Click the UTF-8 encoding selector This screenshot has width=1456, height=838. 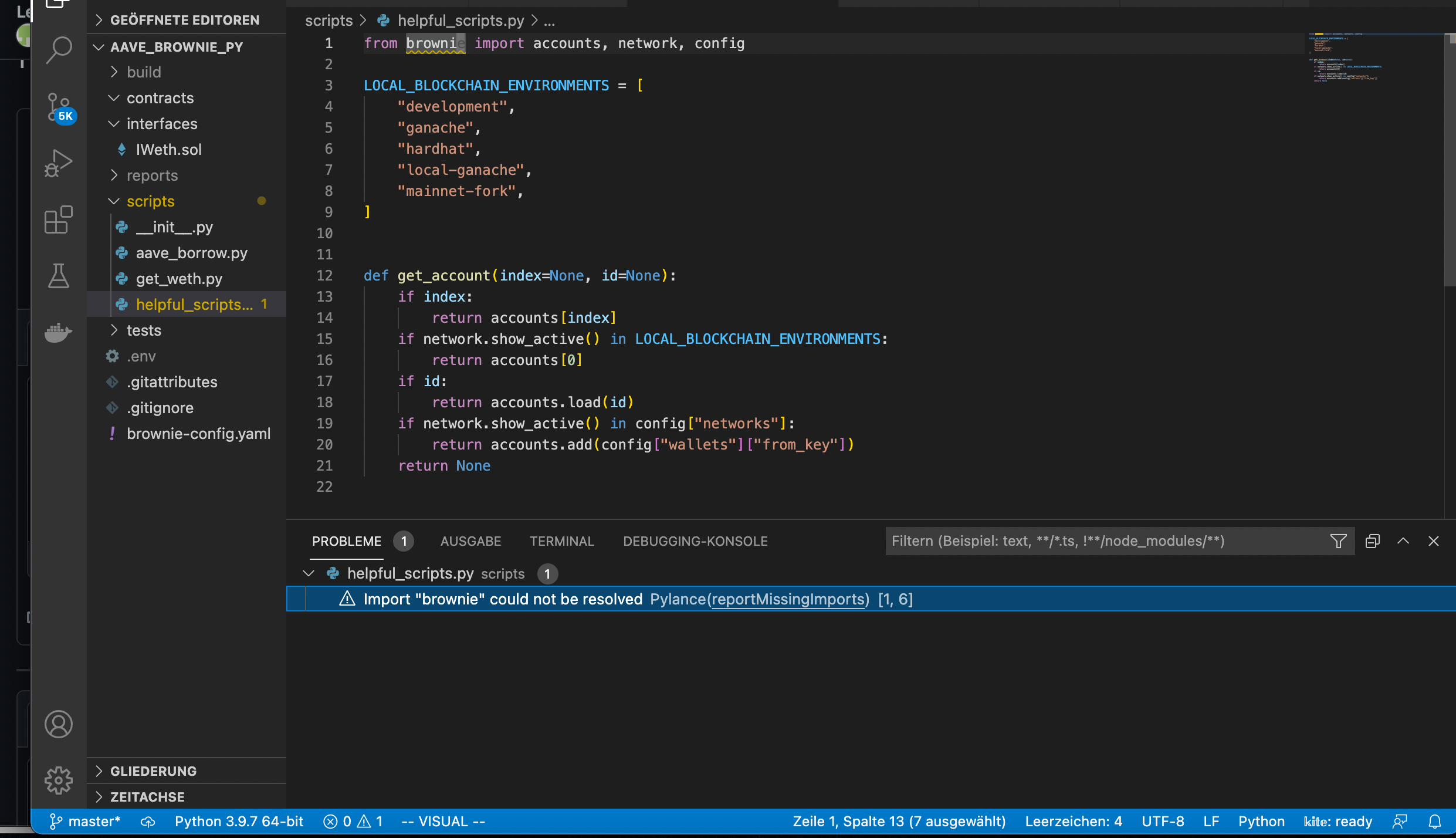tap(1163, 822)
